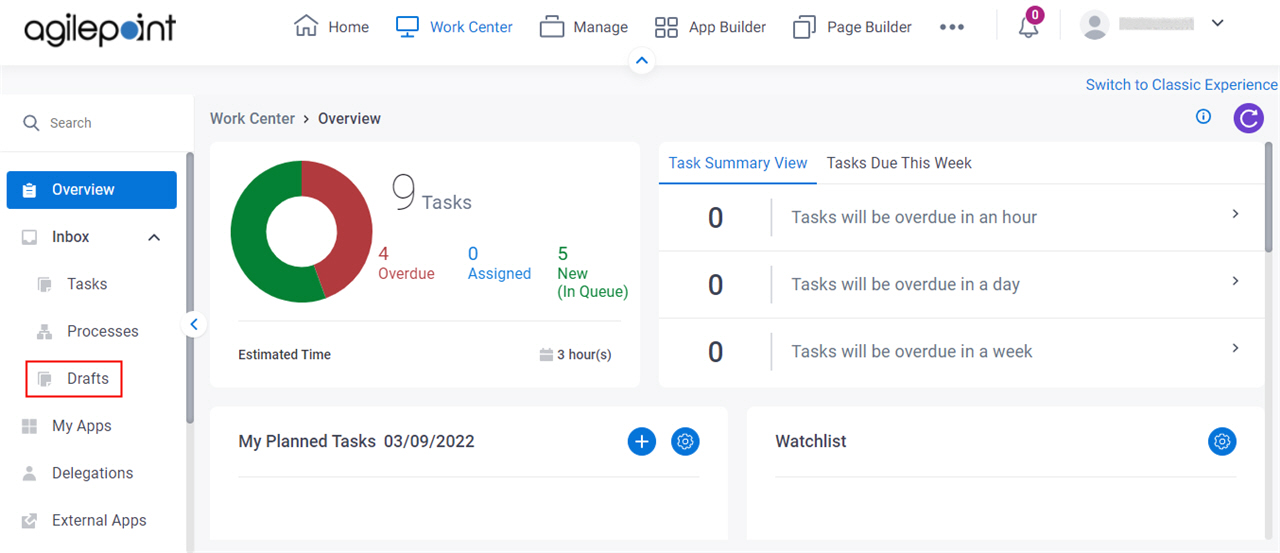Click the My Apps grid icon
Screen dimensions: 1280x553
tap(29, 426)
